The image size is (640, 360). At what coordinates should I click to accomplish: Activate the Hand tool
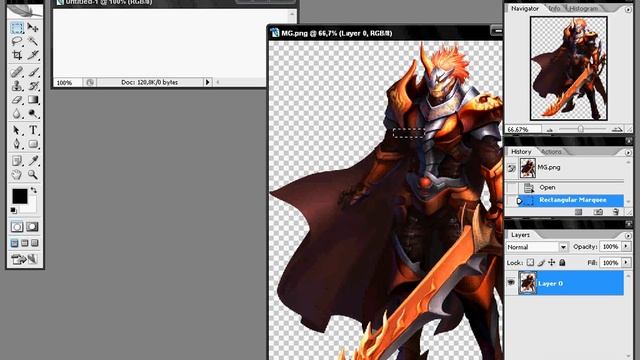point(17,175)
